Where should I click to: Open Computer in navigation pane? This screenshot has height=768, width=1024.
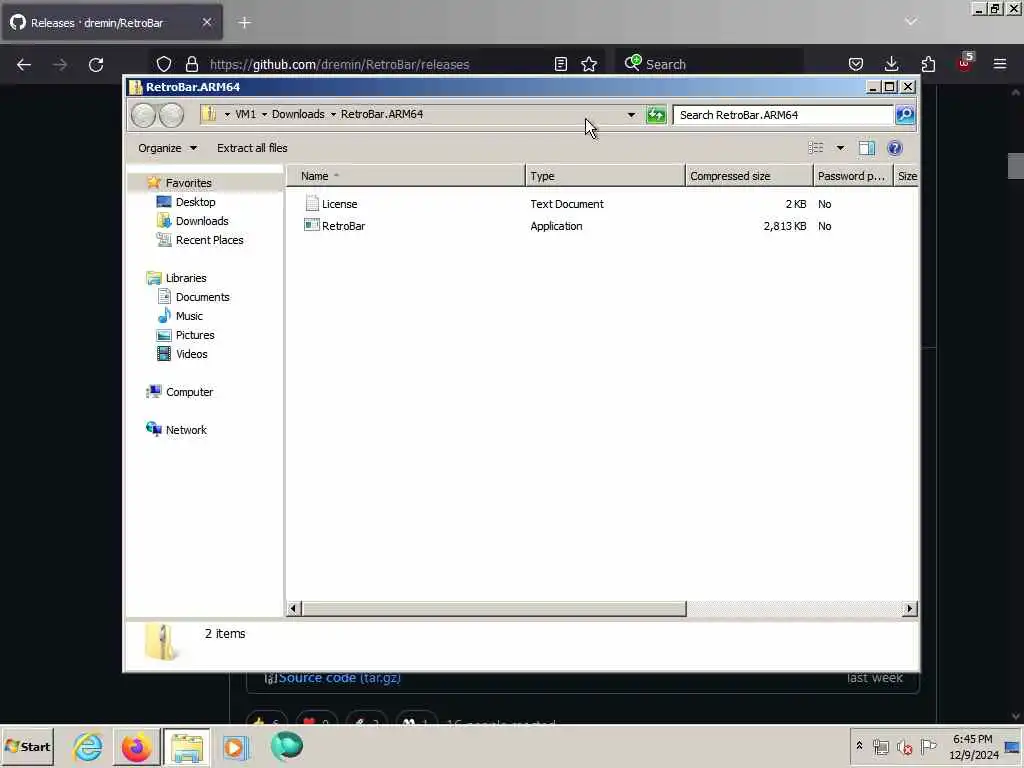pos(189,392)
